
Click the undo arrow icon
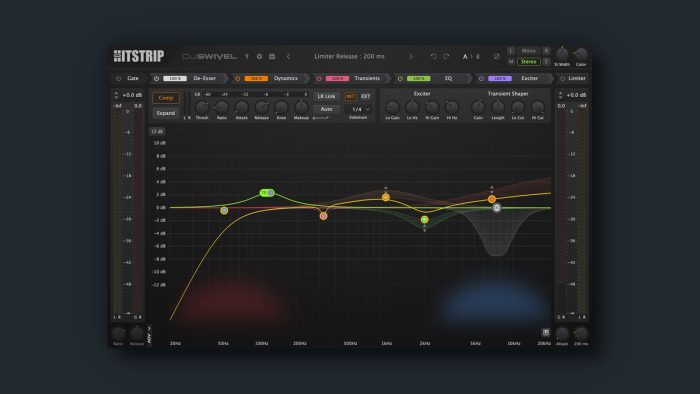point(433,57)
